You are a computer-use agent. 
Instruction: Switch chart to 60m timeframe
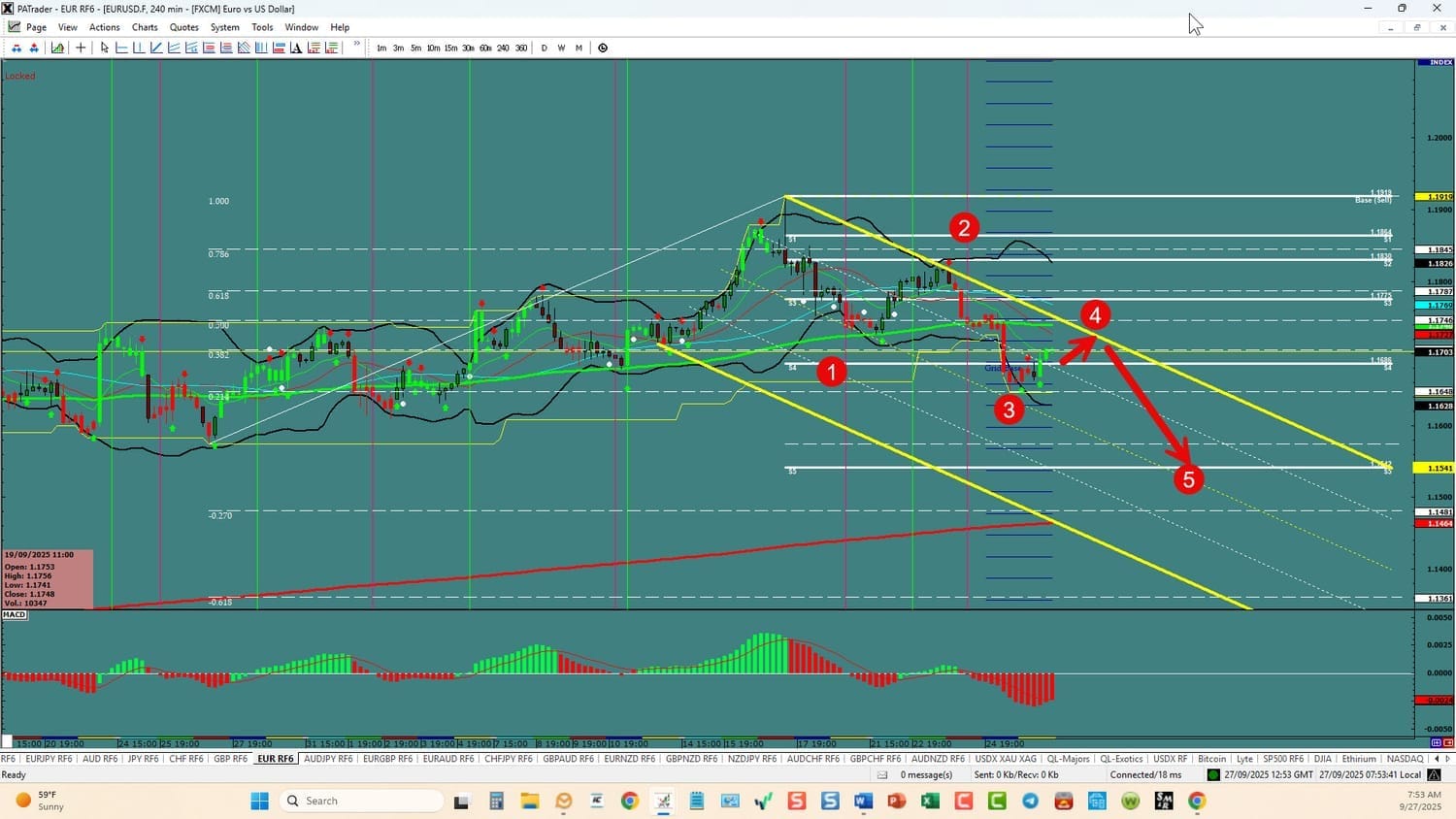pos(485,48)
